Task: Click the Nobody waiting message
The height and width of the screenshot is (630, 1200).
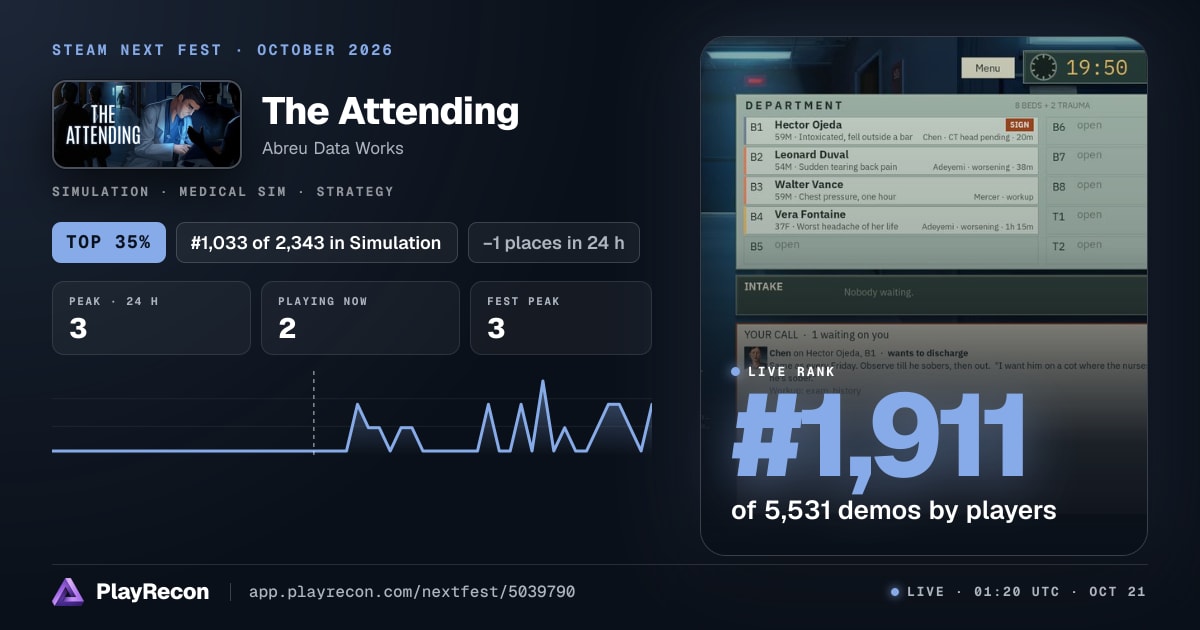Action: point(879,292)
